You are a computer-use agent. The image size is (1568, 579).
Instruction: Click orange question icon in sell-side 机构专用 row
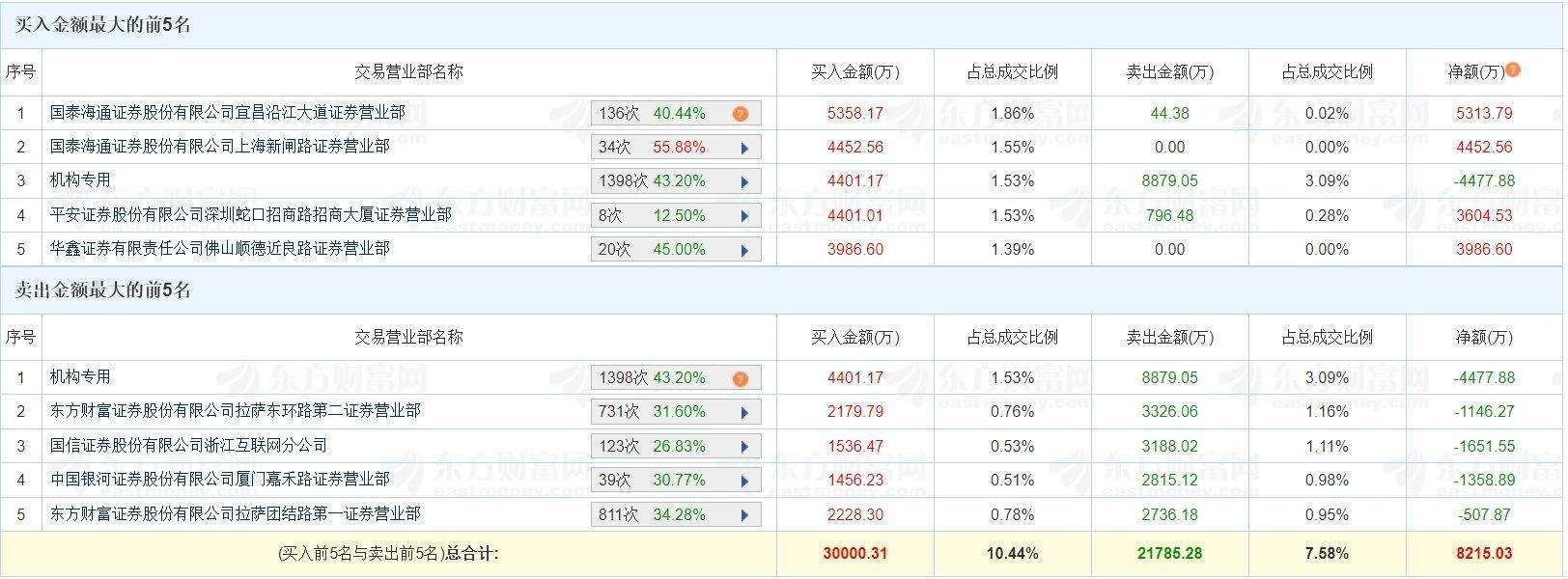(x=741, y=378)
